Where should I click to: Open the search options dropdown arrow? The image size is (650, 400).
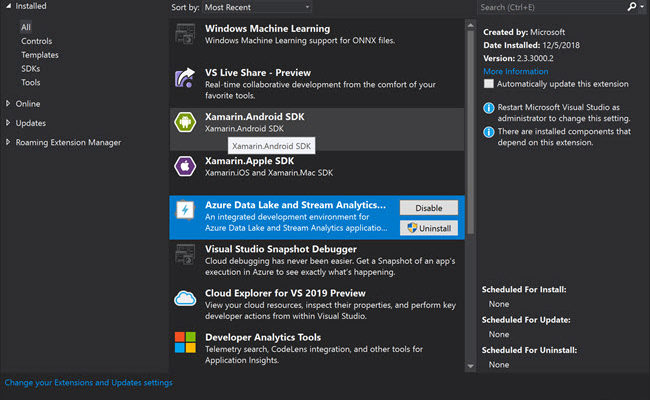point(642,7)
